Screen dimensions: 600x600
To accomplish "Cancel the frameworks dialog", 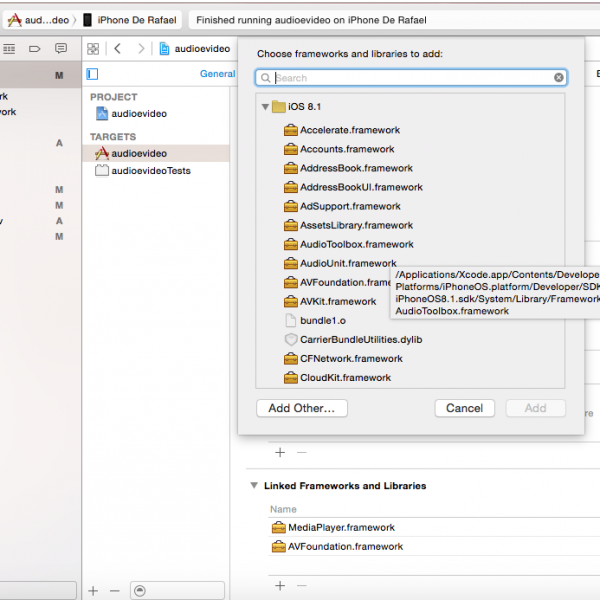I will 465,408.
